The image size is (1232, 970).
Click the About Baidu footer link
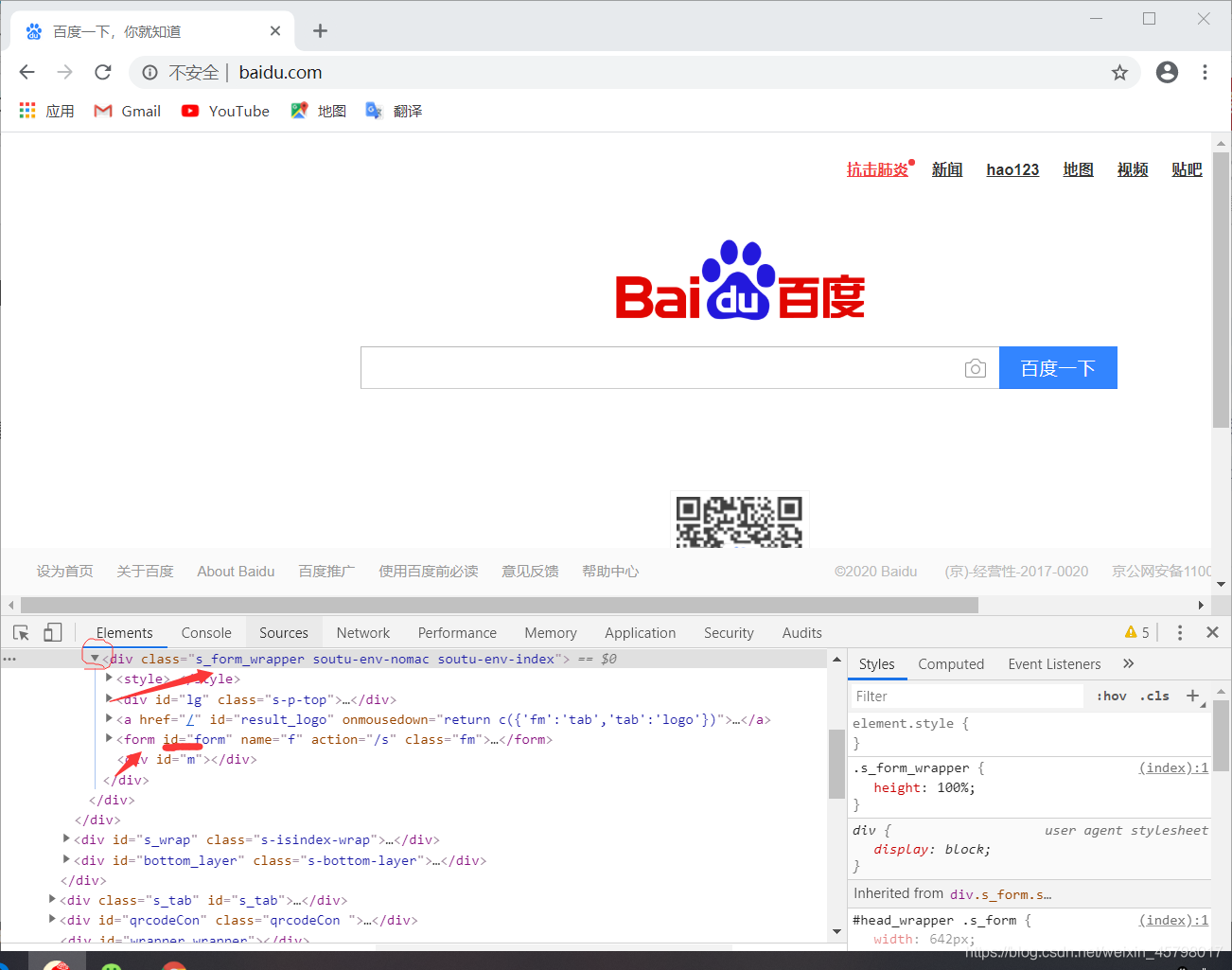tap(236, 572)
